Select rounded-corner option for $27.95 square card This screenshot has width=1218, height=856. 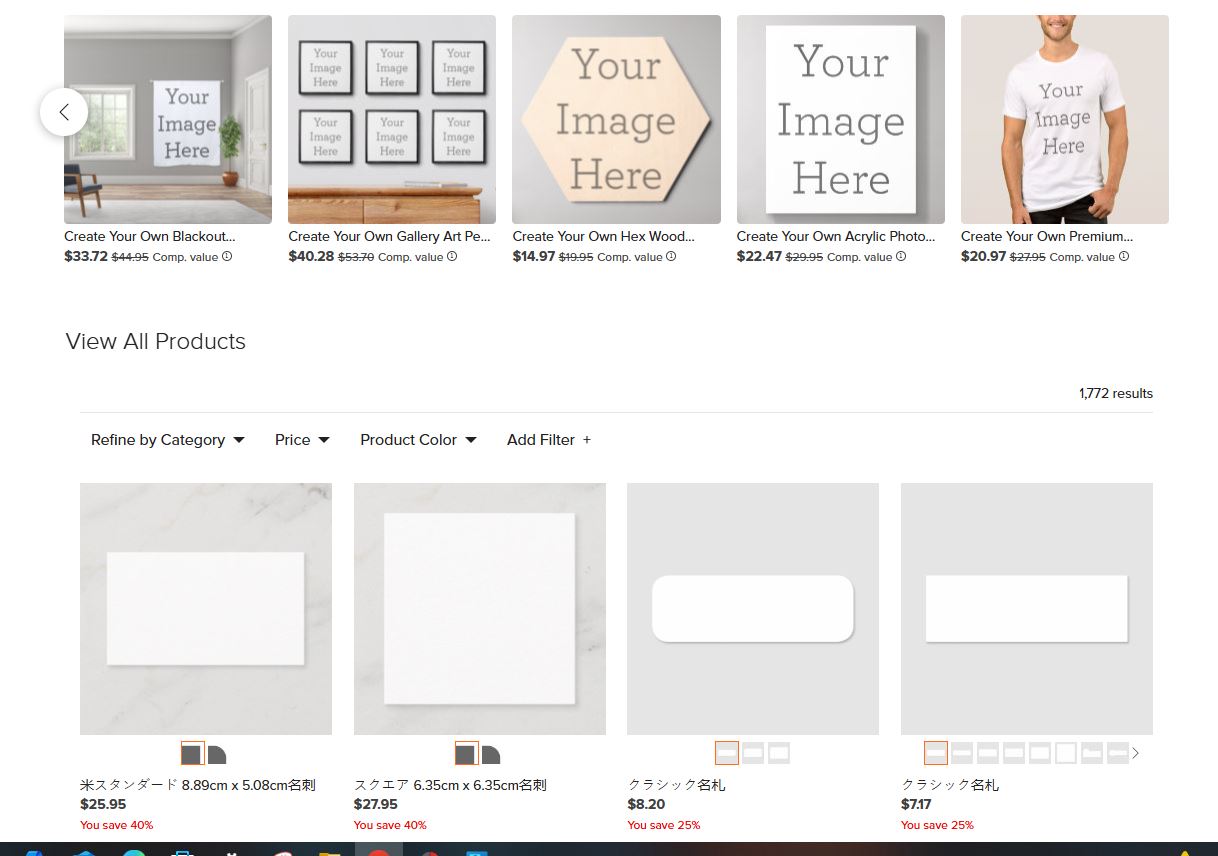491,754
